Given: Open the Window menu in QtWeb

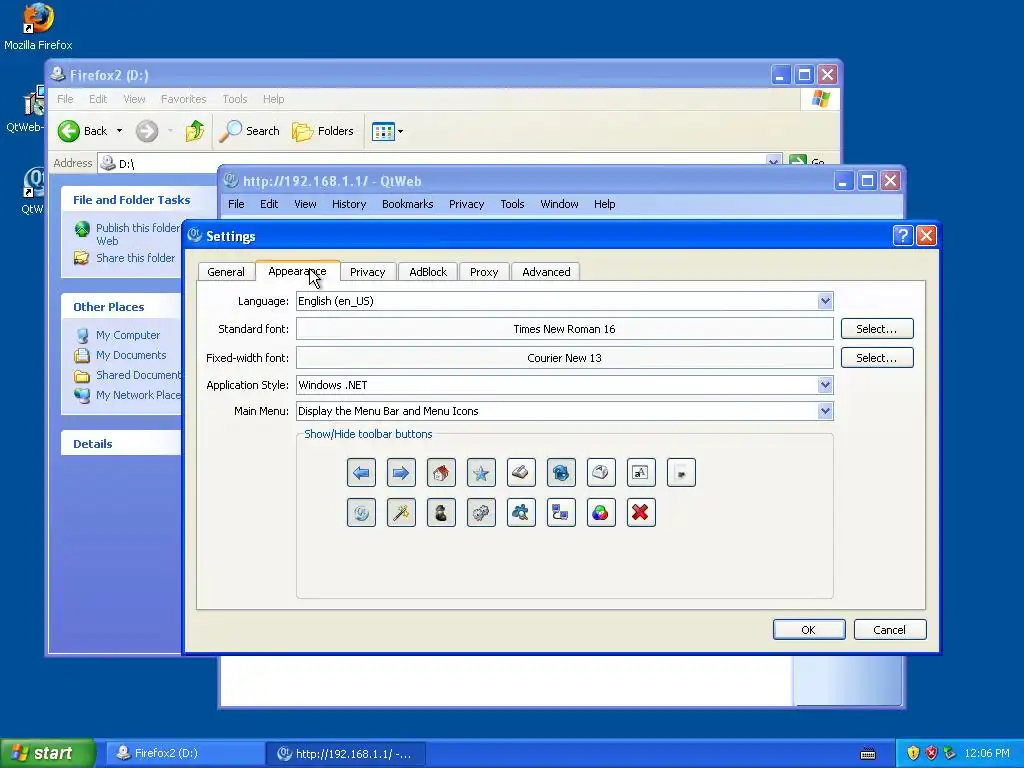Looking at the screenshot, I should pos(559,204).
